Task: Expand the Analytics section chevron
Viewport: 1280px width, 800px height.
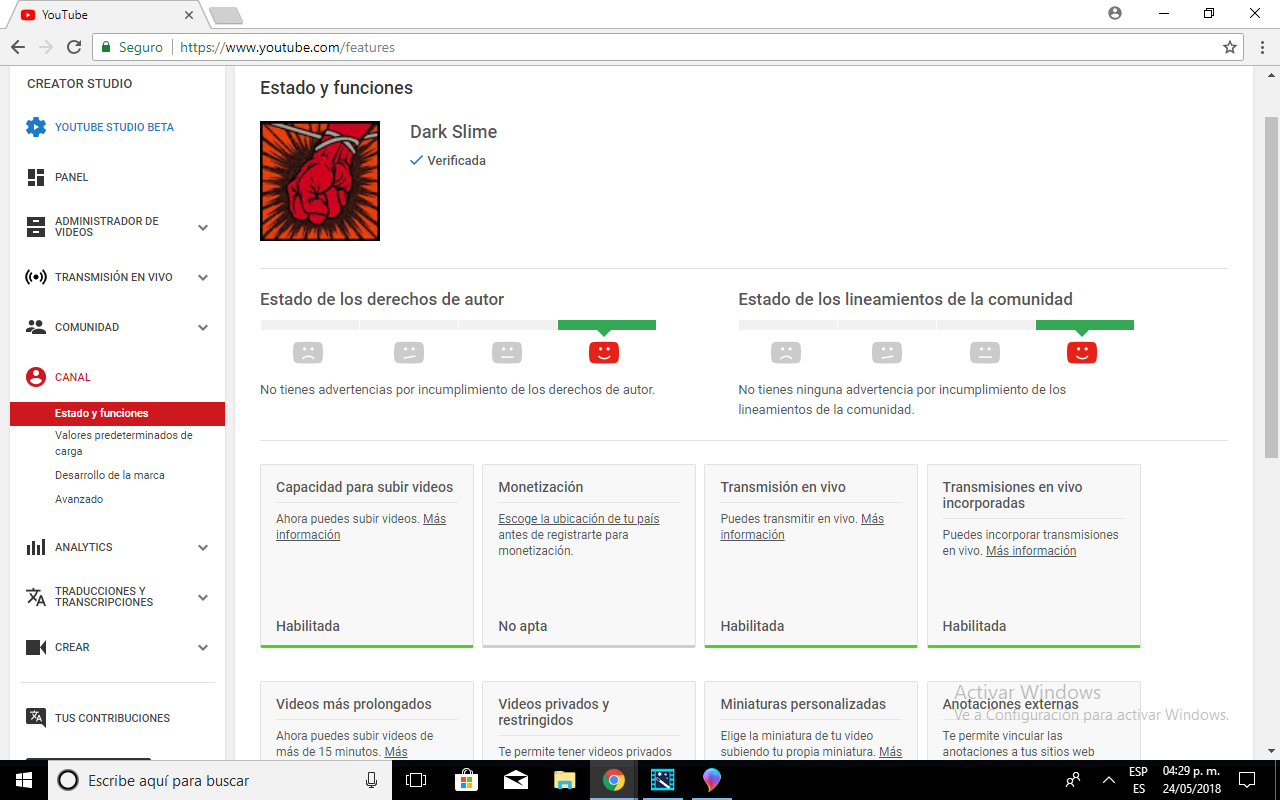Action: point(203,547)
